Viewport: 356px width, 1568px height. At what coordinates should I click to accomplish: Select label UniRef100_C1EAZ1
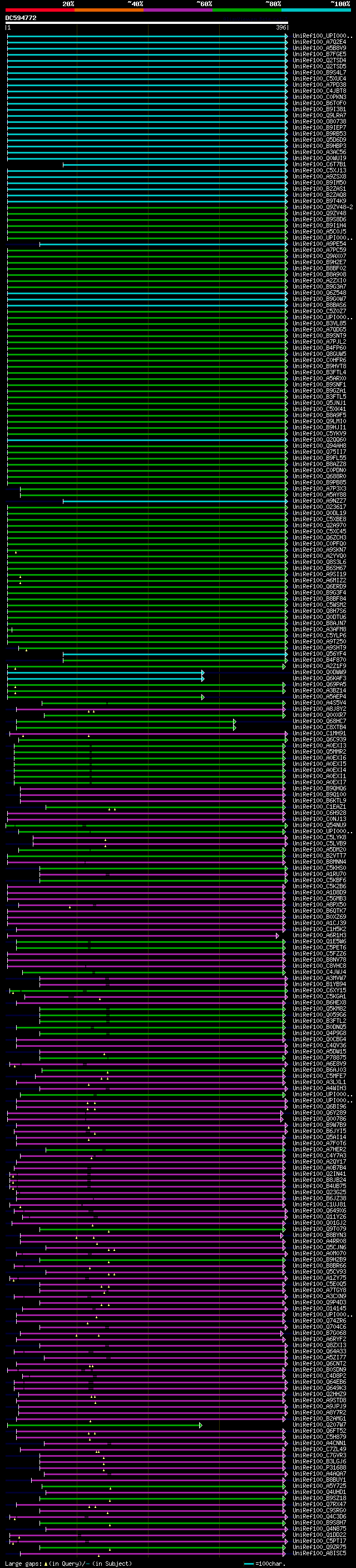click(319, 807)
